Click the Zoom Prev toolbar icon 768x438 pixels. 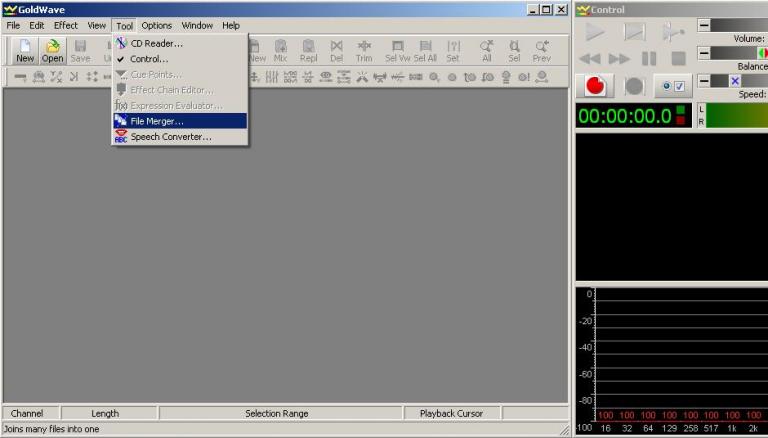[541, 51]
